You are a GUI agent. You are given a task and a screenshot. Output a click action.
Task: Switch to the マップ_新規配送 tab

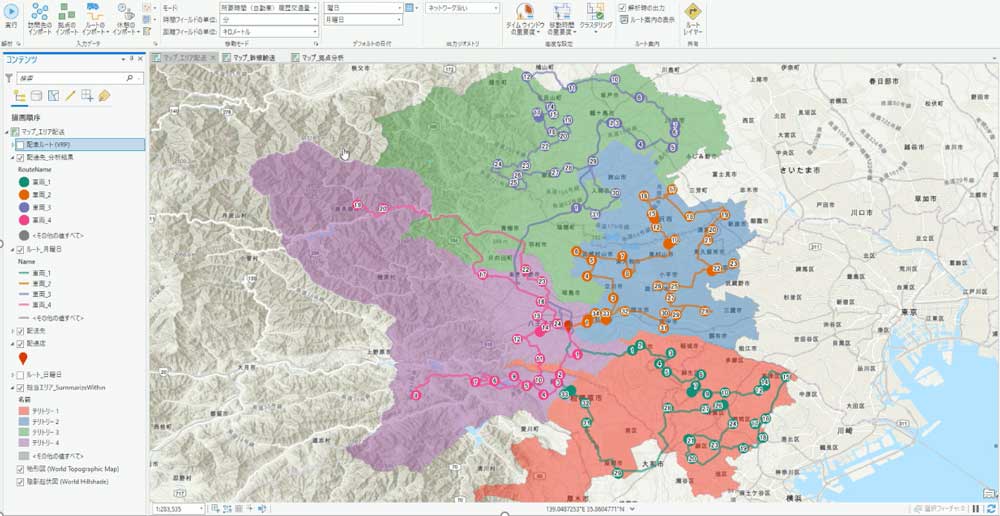pos(255,58)
